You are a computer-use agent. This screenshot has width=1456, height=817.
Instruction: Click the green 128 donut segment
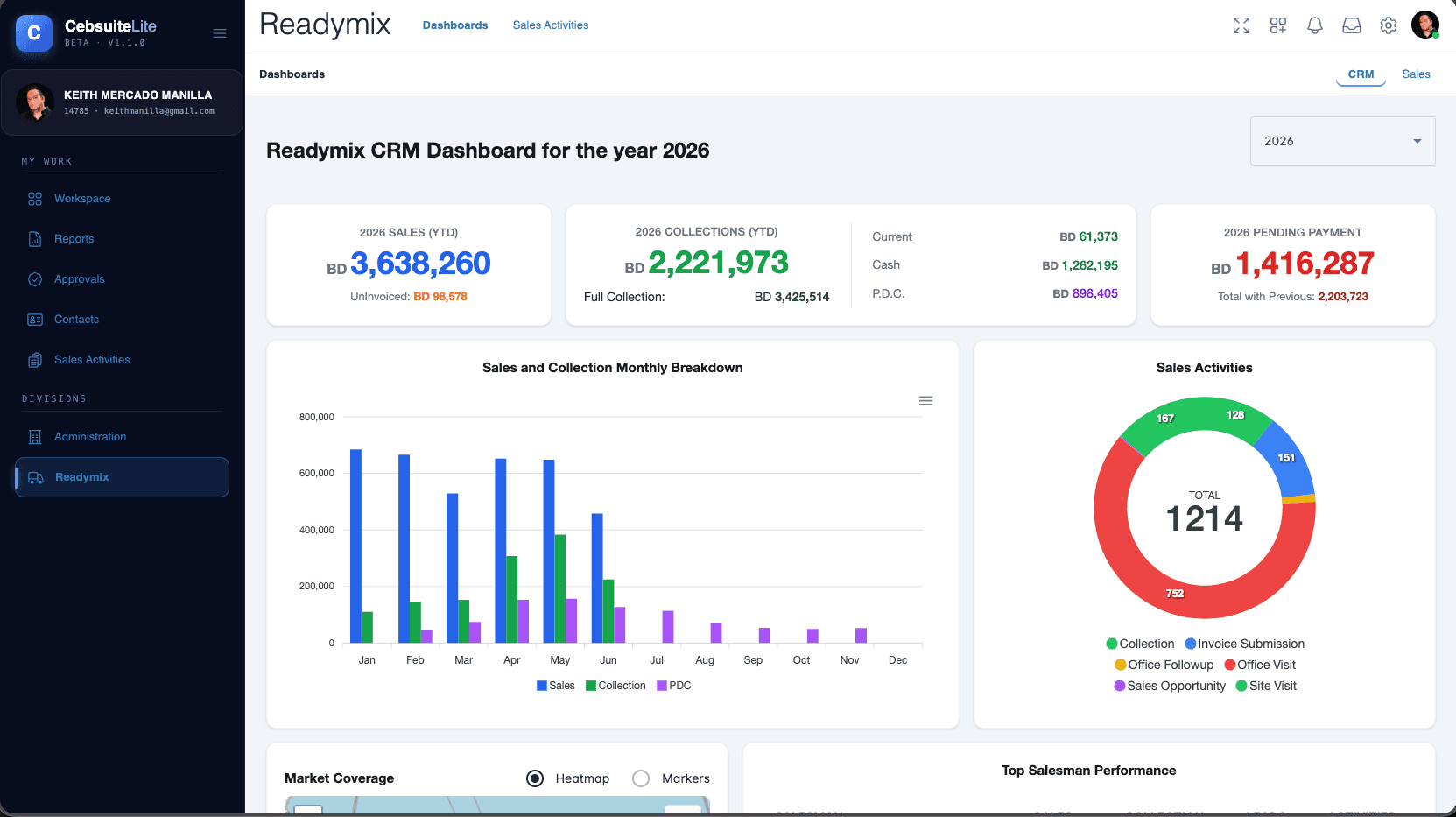[x=1236, y=415]
